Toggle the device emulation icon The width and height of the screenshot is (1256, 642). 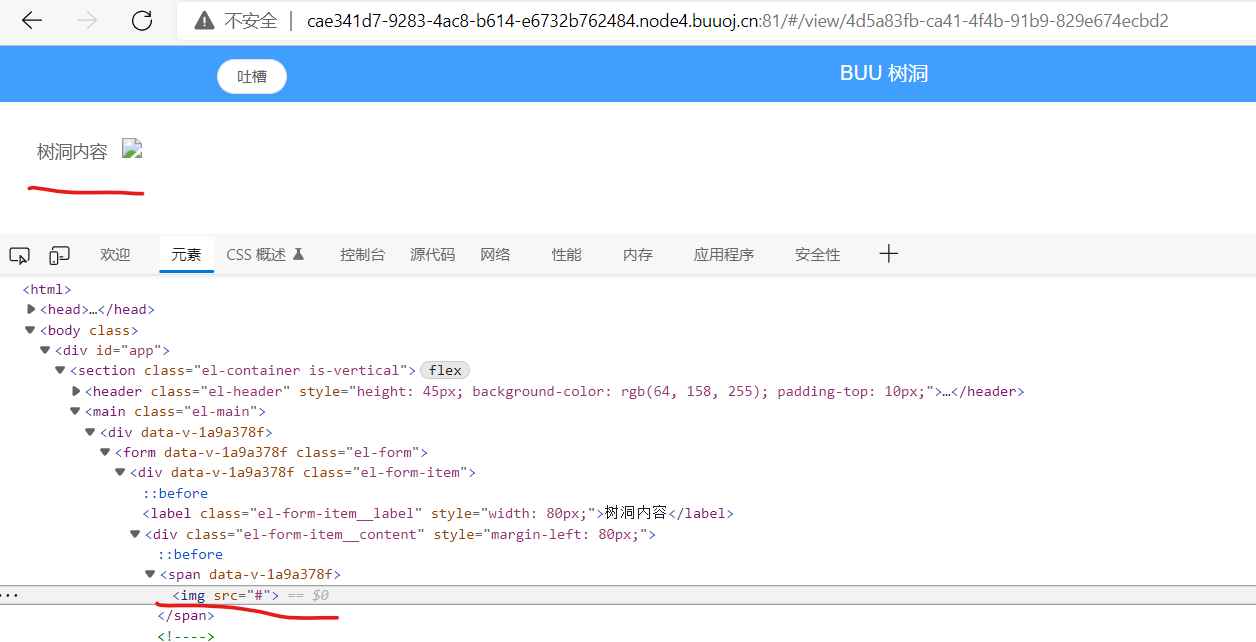pyautogui.click(x=59, y=255)
